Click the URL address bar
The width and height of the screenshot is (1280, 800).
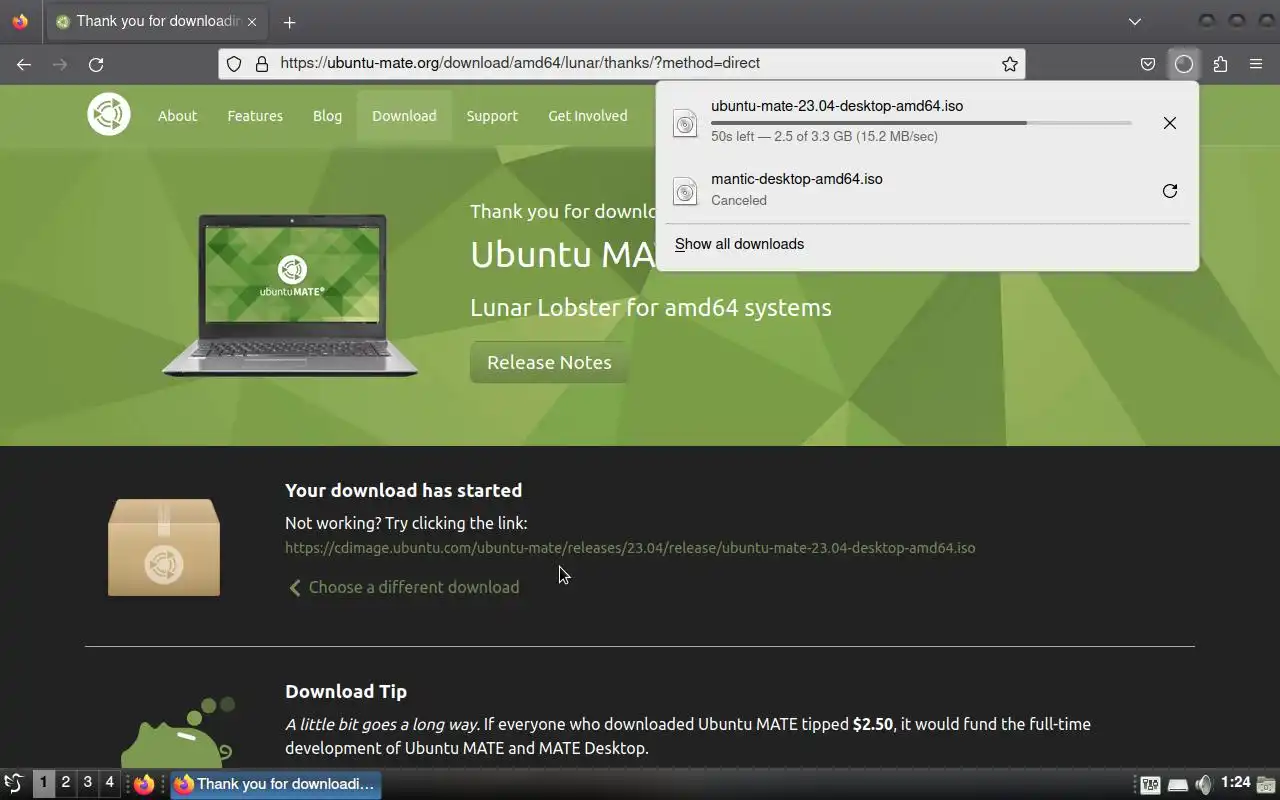point(620,63)
